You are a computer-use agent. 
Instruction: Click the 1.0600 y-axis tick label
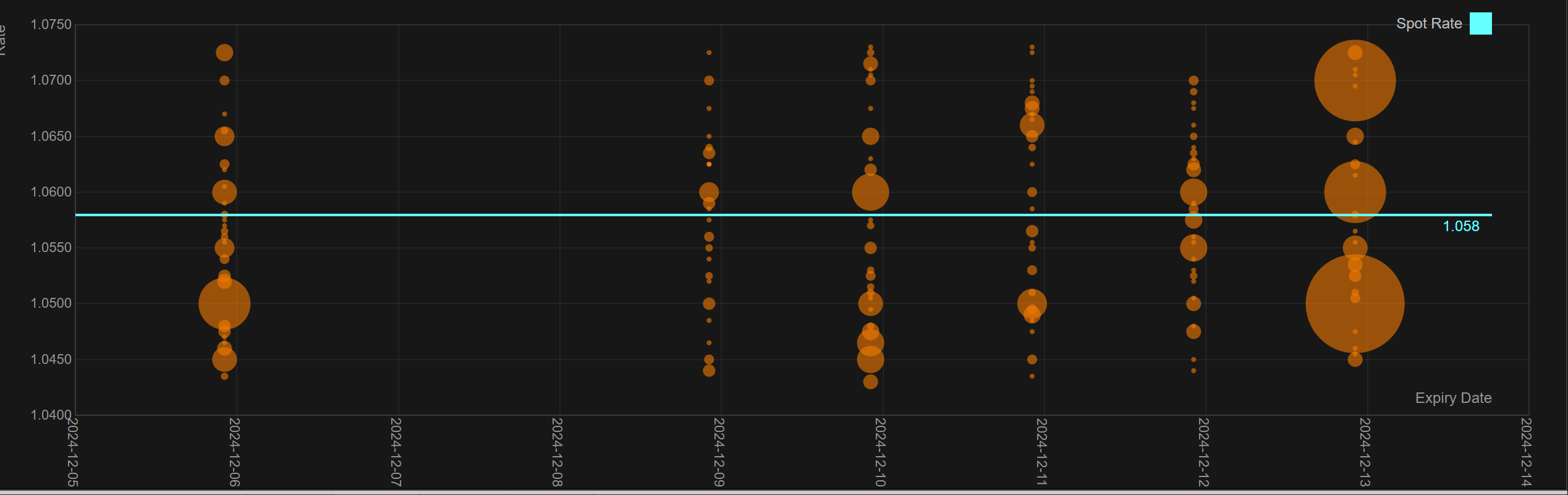point(51,192)
